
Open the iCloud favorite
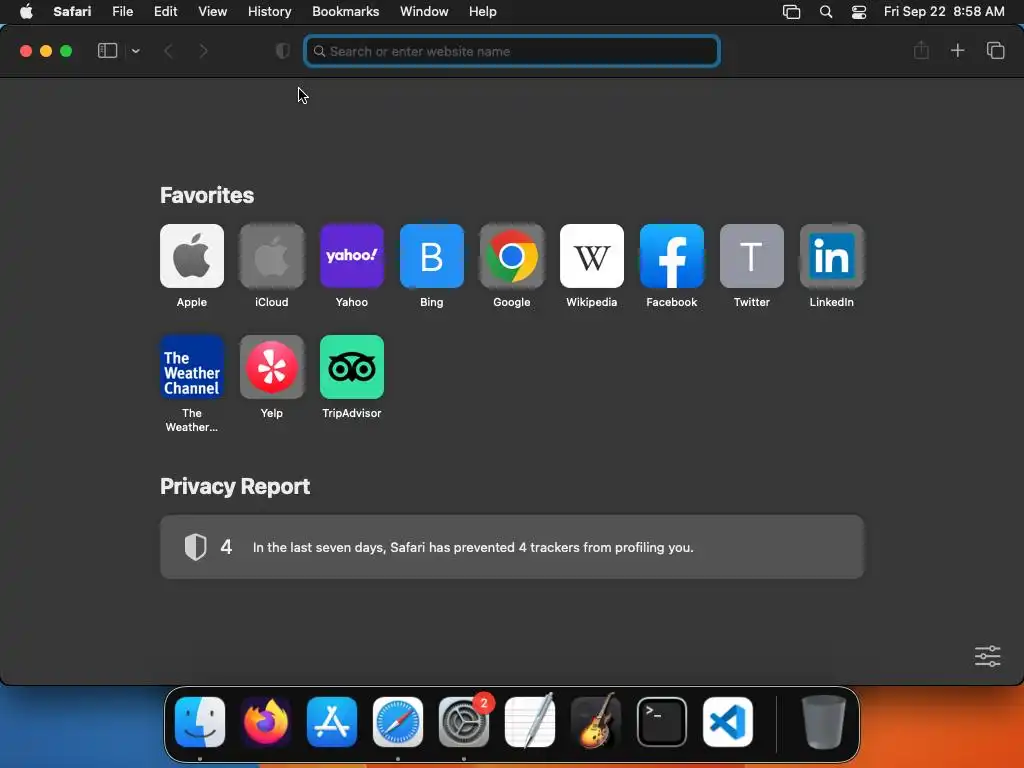(x=272, y=256)
